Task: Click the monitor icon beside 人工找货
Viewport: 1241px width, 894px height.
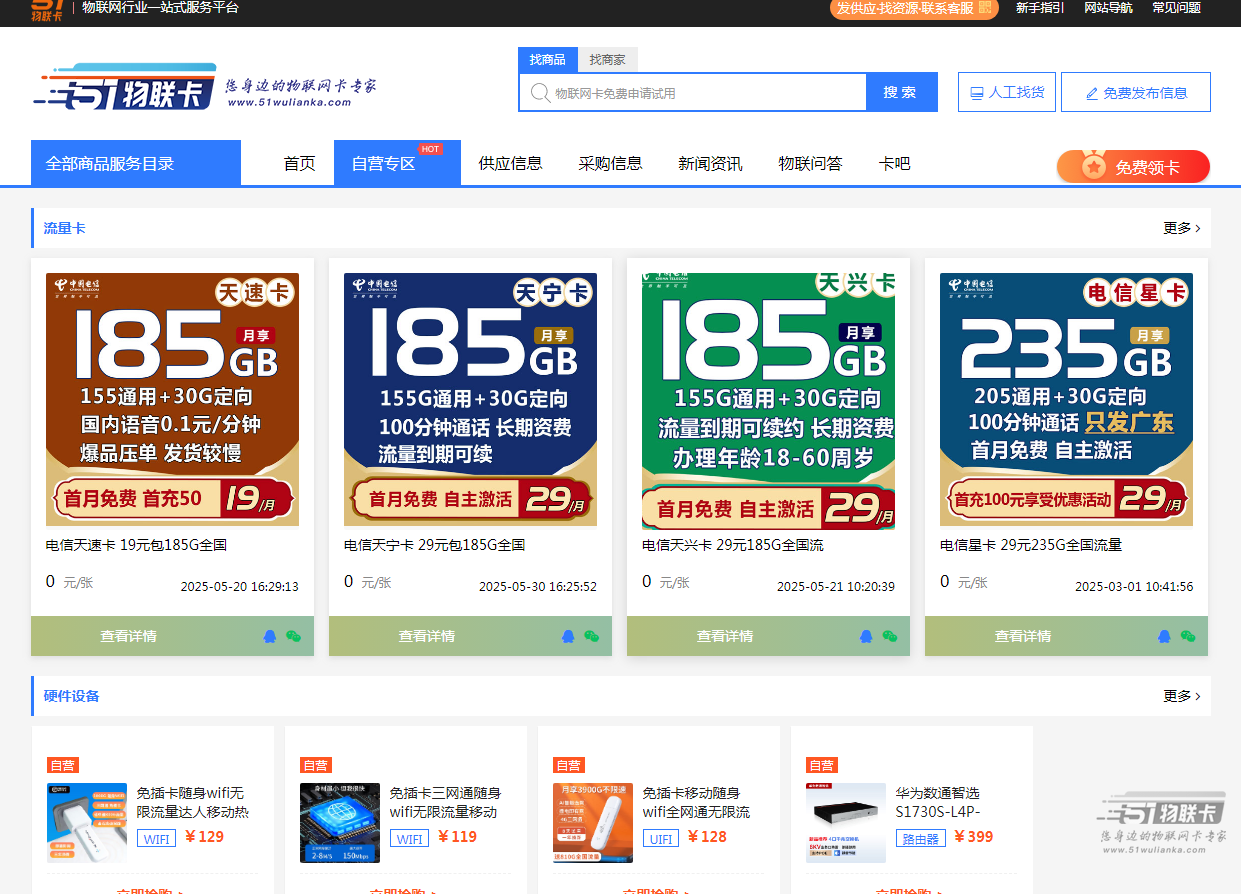Action: pyautogui.click(x=977, y=94)
